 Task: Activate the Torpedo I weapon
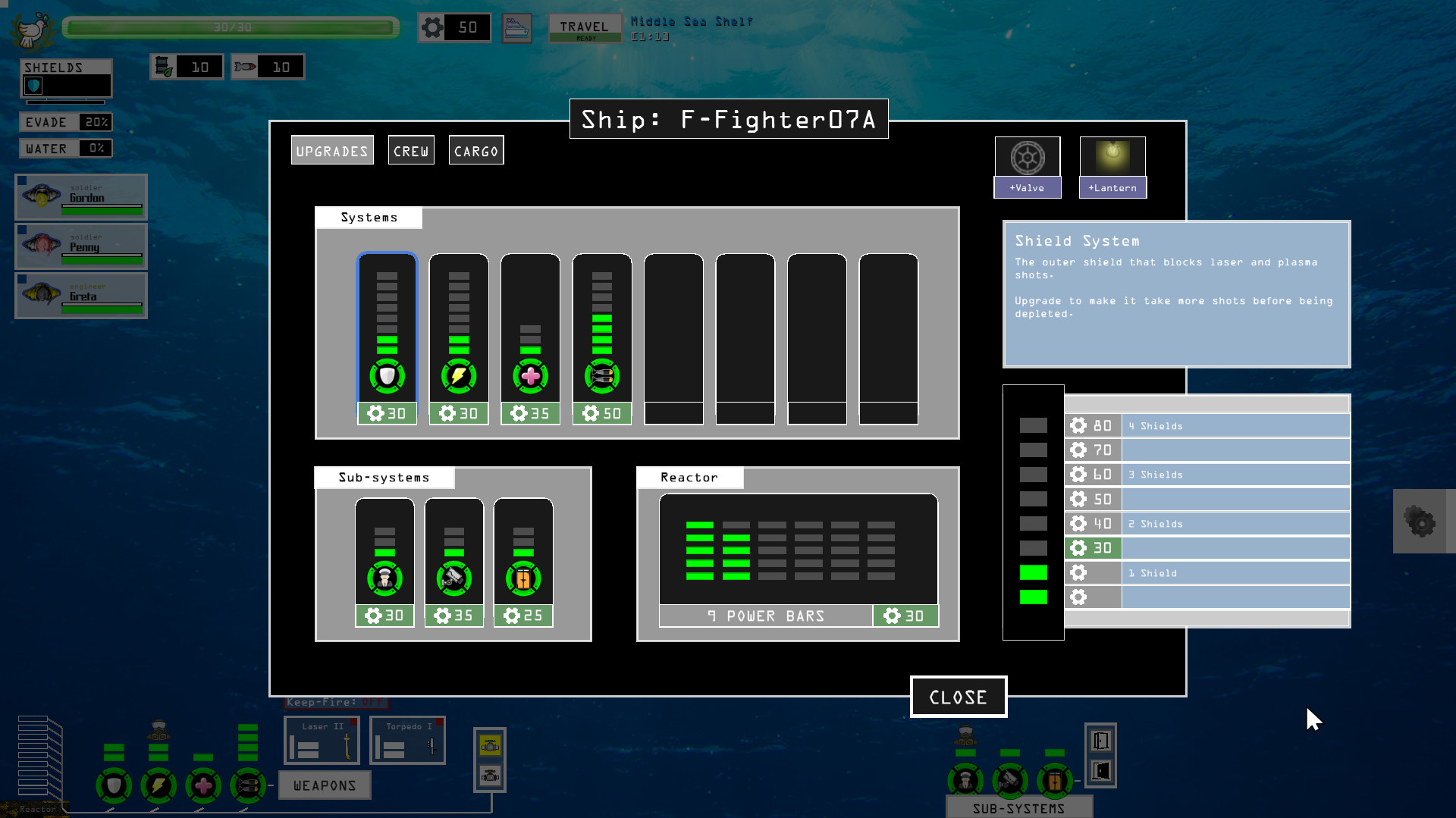[407, 739]
